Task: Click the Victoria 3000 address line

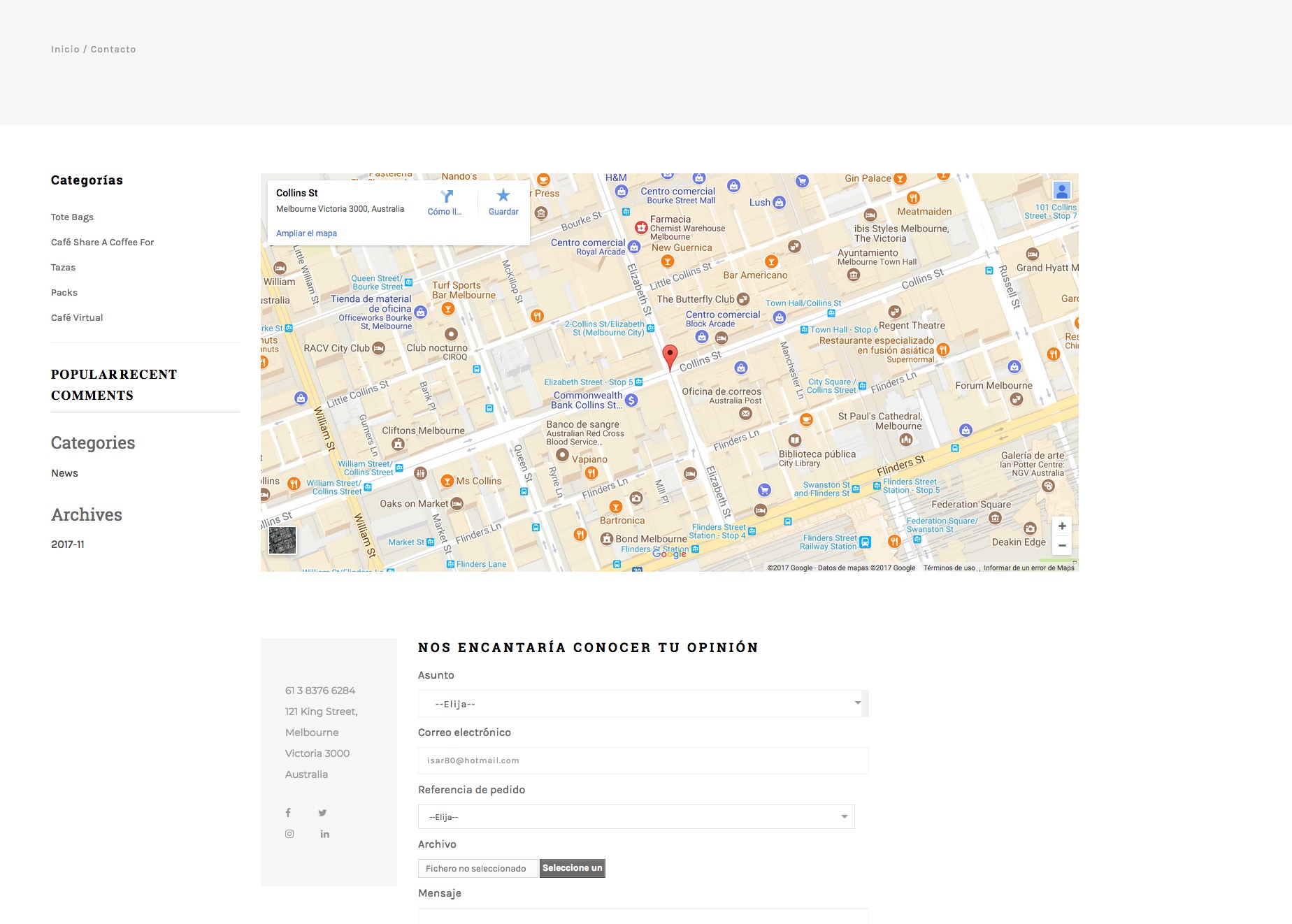Action: [317, 753]
